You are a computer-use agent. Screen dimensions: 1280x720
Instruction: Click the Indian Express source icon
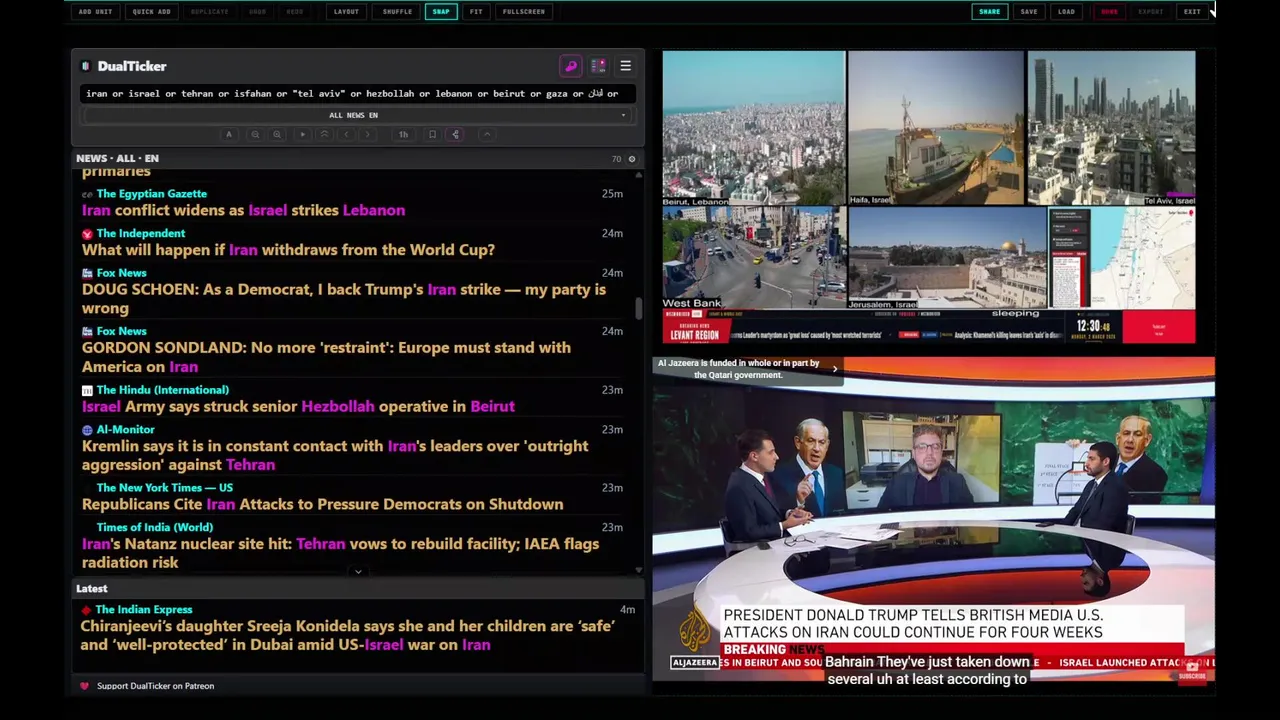(x=87, y=610)
